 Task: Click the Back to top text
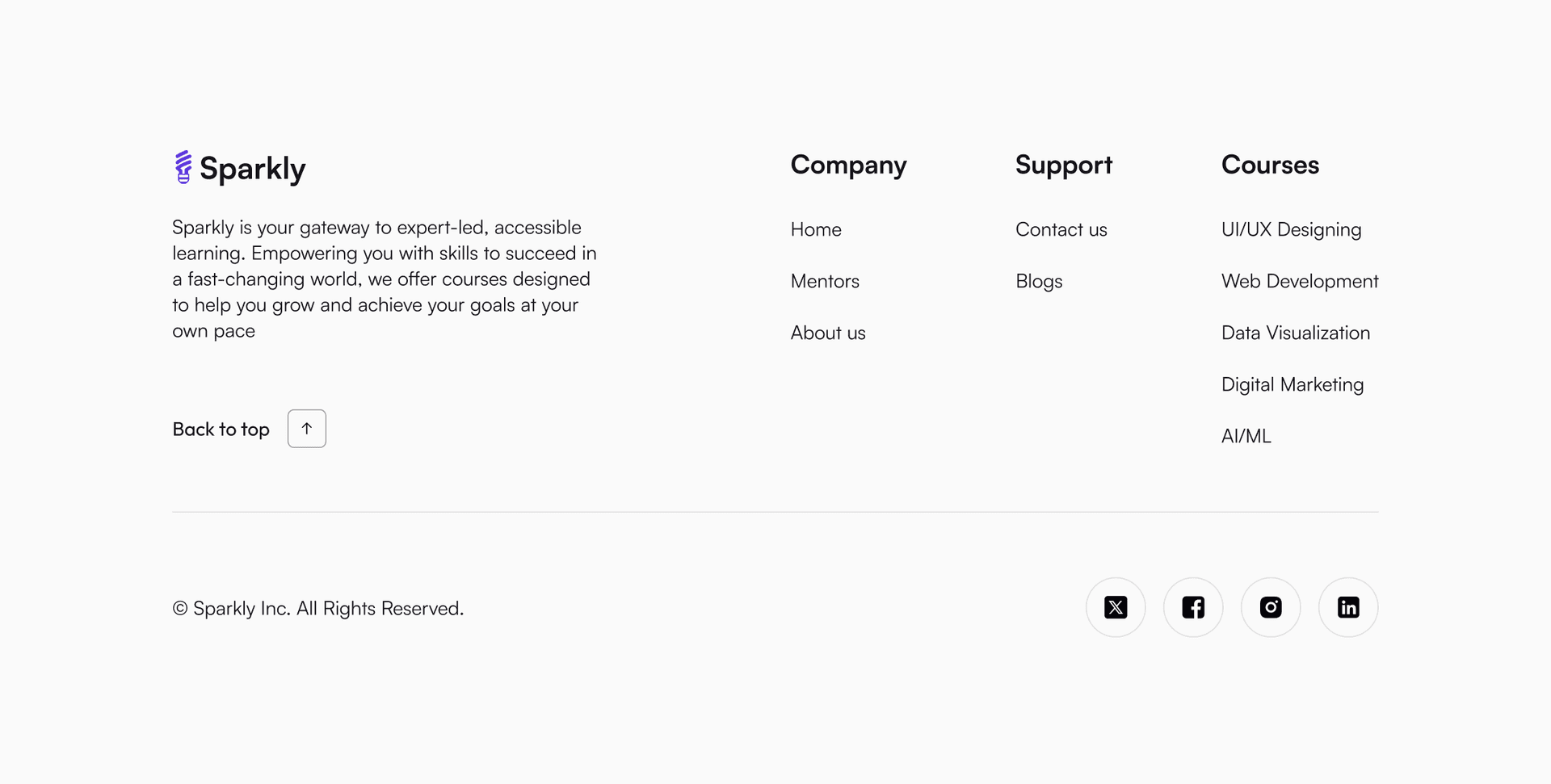pos(221,430)
